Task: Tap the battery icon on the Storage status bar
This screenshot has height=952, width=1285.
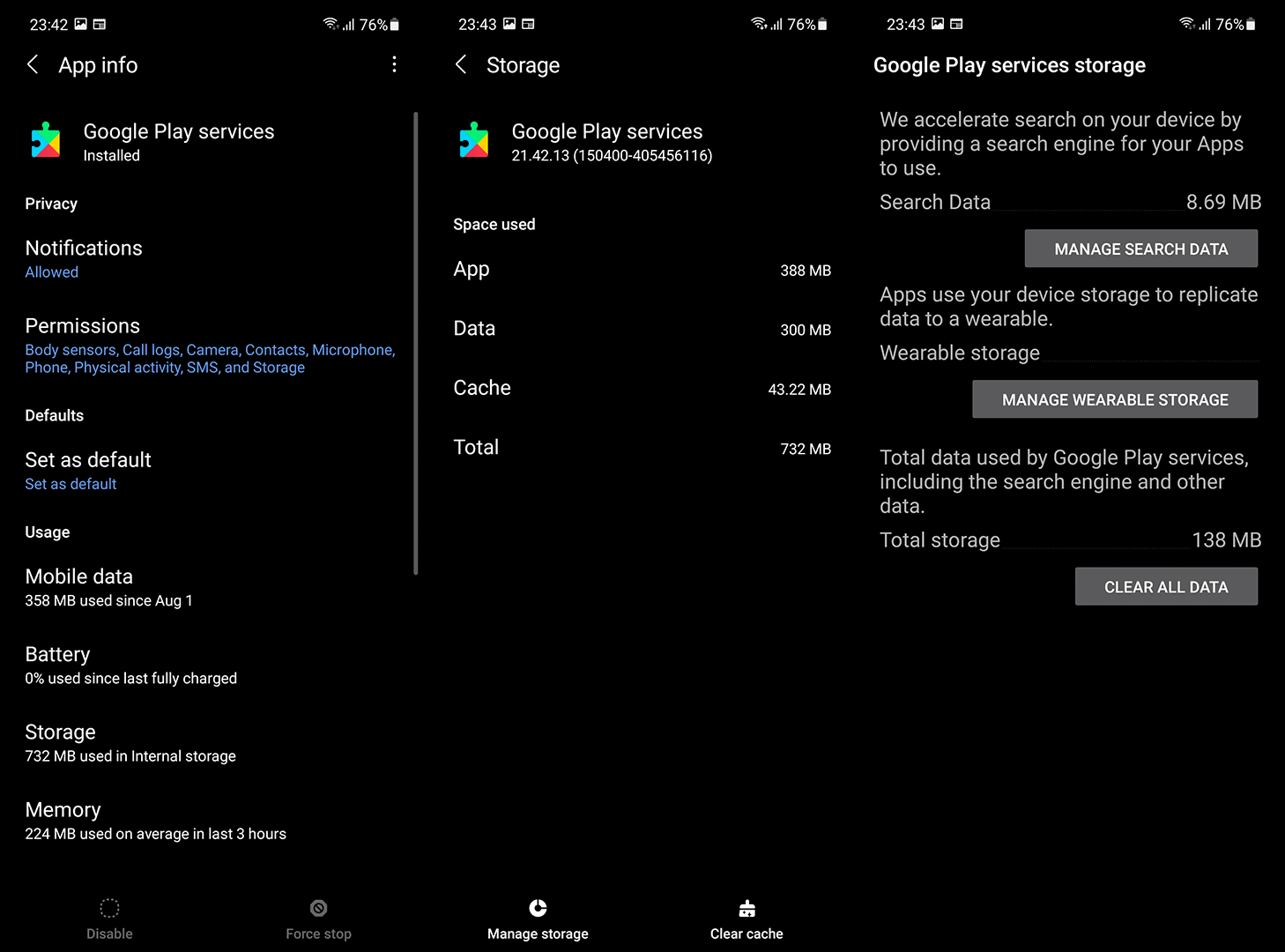Action: [823, 25]
